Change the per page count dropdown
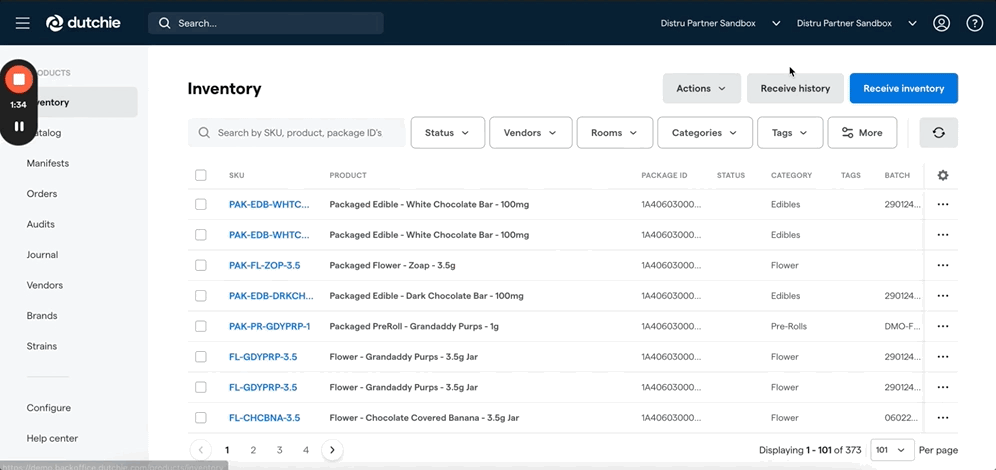Image resolution: width=996 pixels, height=470 pixels. [892, 450]
